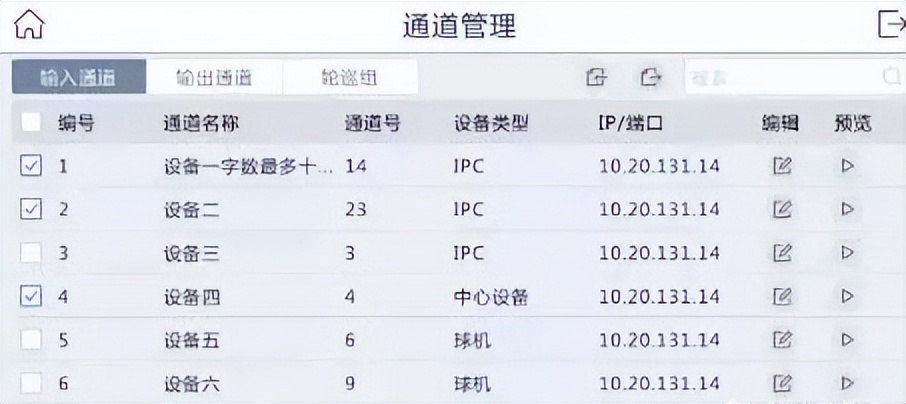Play the preview for 设备三
Image resolution: width=906 pixels, height=404 pixels.
click(848, 253)
